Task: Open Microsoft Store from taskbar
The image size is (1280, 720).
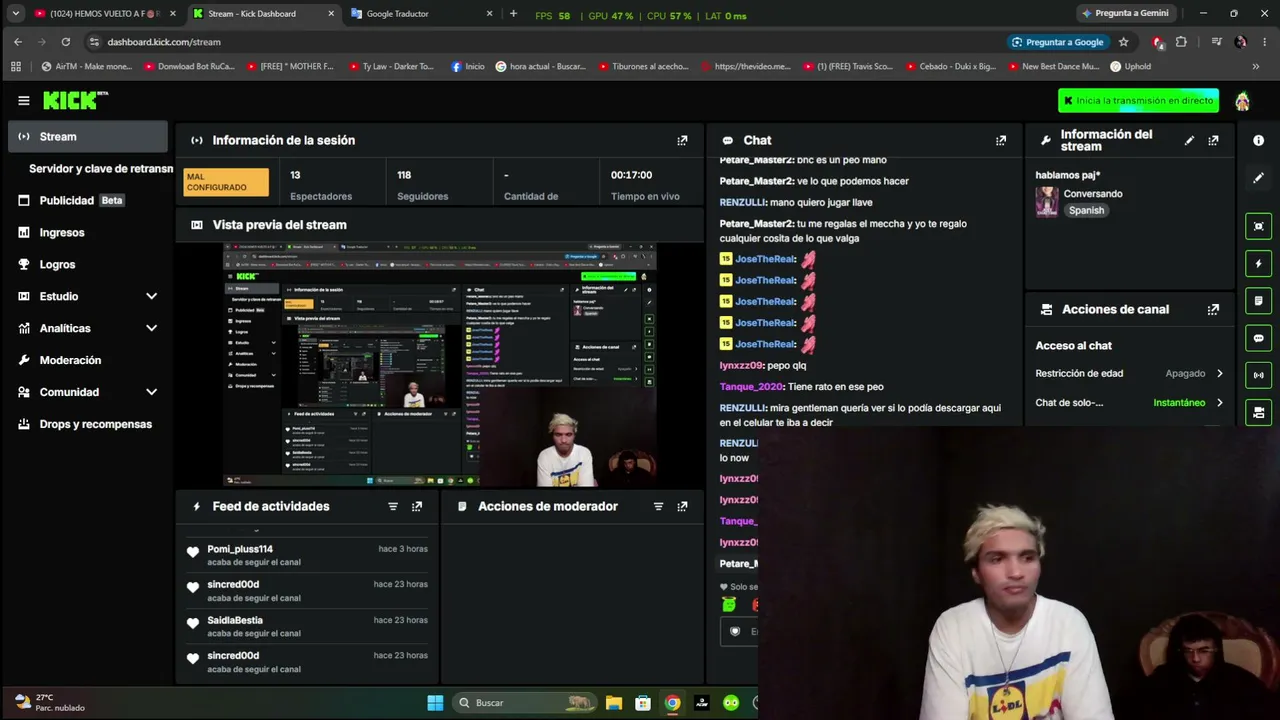Action: (x=643, y=703)
